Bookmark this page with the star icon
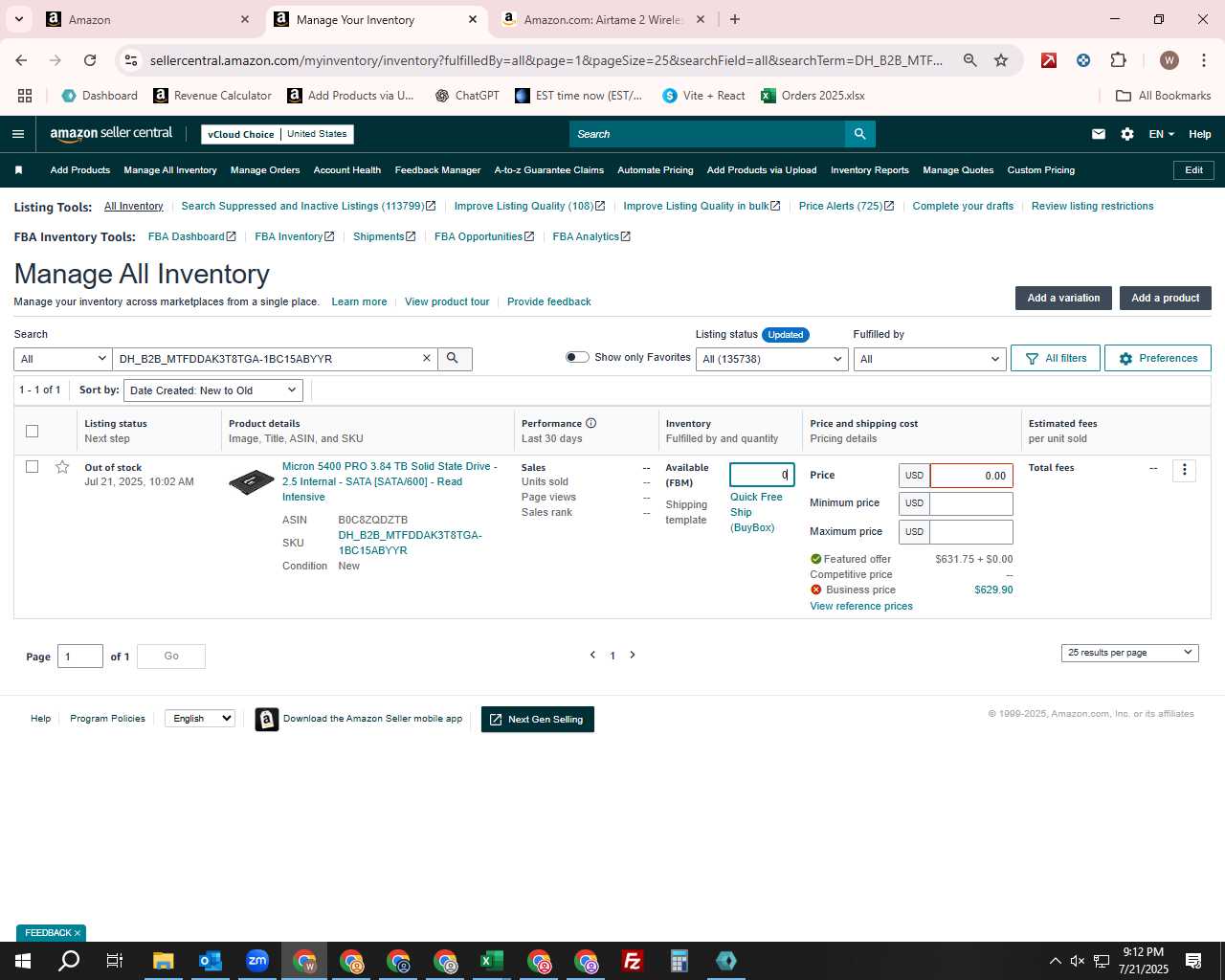The height and width of the screenshot is (980, 1225). pos(1001,60)
